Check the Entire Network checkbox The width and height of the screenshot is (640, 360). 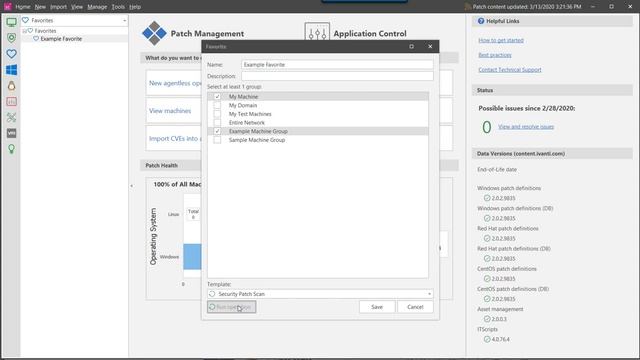[217, 122]
